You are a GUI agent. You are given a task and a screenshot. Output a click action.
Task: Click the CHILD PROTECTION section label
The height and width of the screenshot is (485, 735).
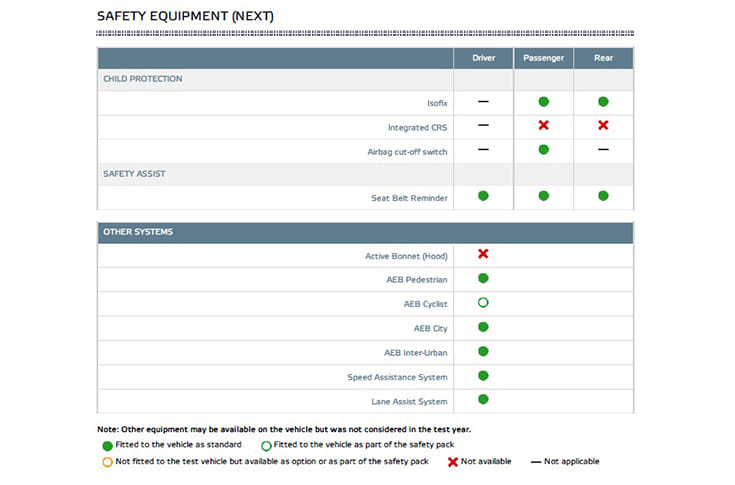(142, 79)
